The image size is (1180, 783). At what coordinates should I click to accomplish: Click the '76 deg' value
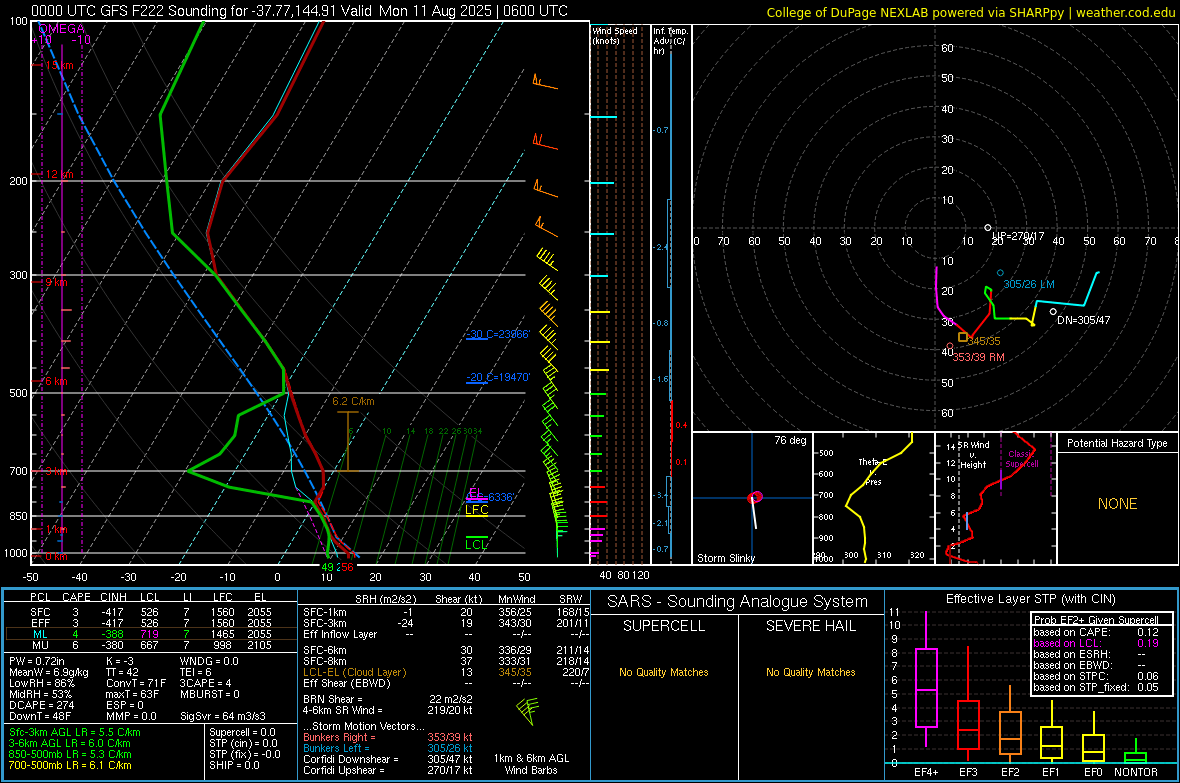[790, 440]
